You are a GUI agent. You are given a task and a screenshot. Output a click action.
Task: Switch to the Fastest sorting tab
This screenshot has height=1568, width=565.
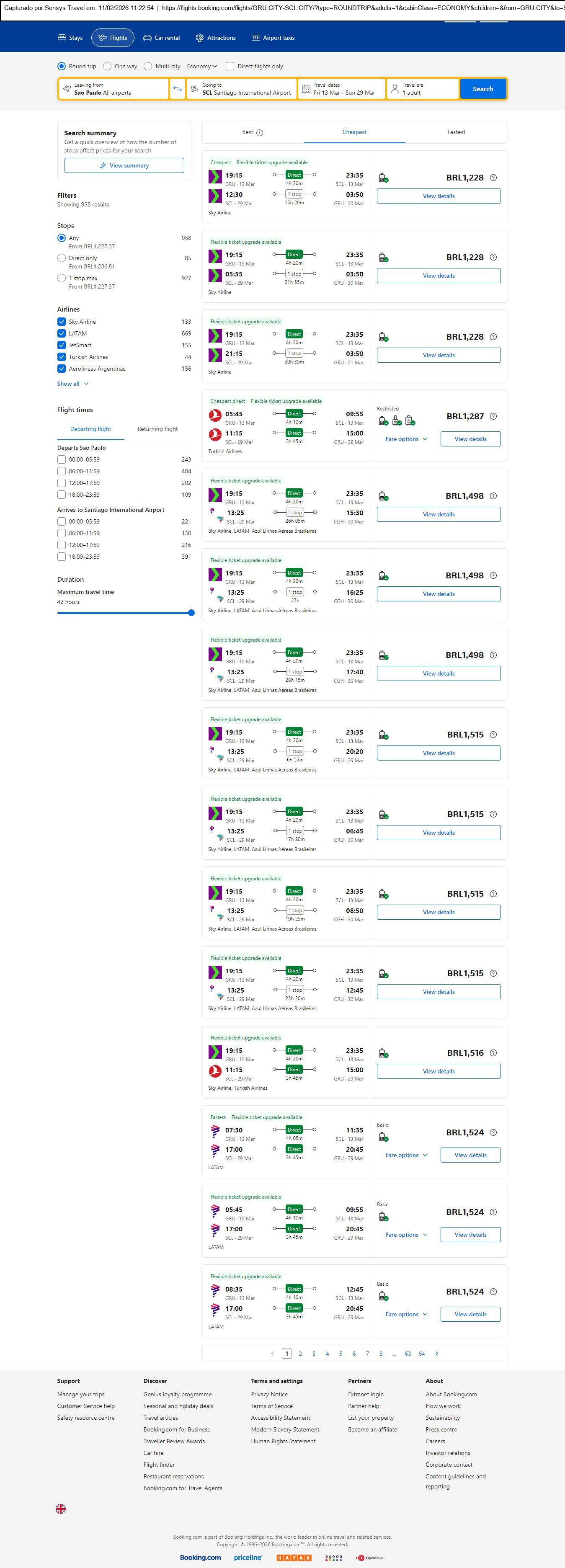pos(456,132)
